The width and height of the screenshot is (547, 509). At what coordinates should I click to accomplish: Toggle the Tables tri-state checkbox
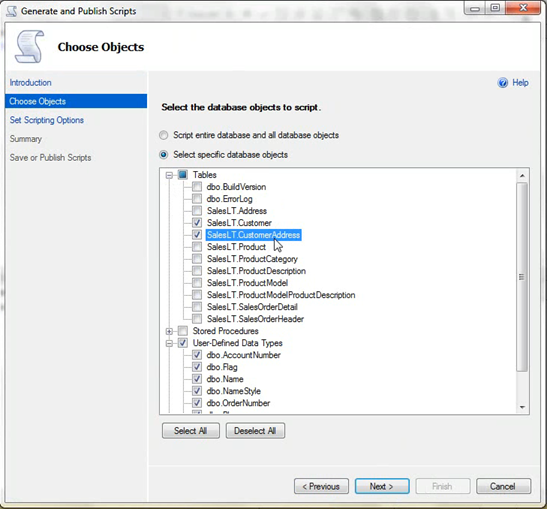click(x=183, y=175)
